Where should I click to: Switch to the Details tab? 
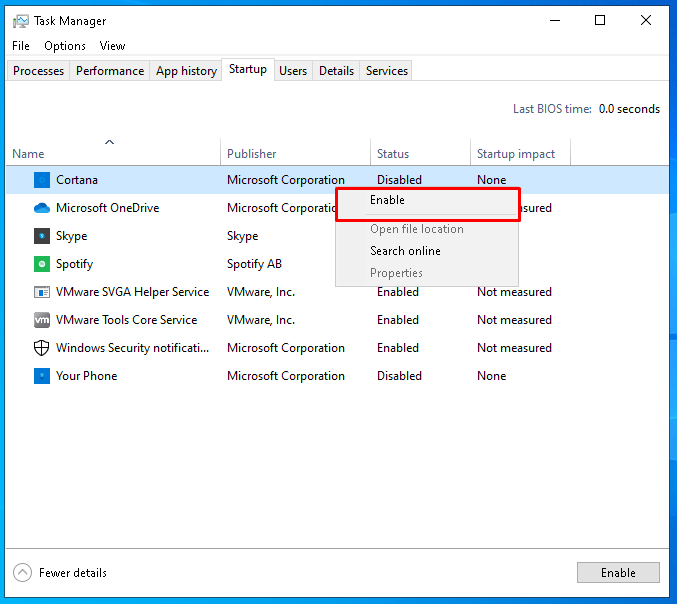tap(336, 70)
